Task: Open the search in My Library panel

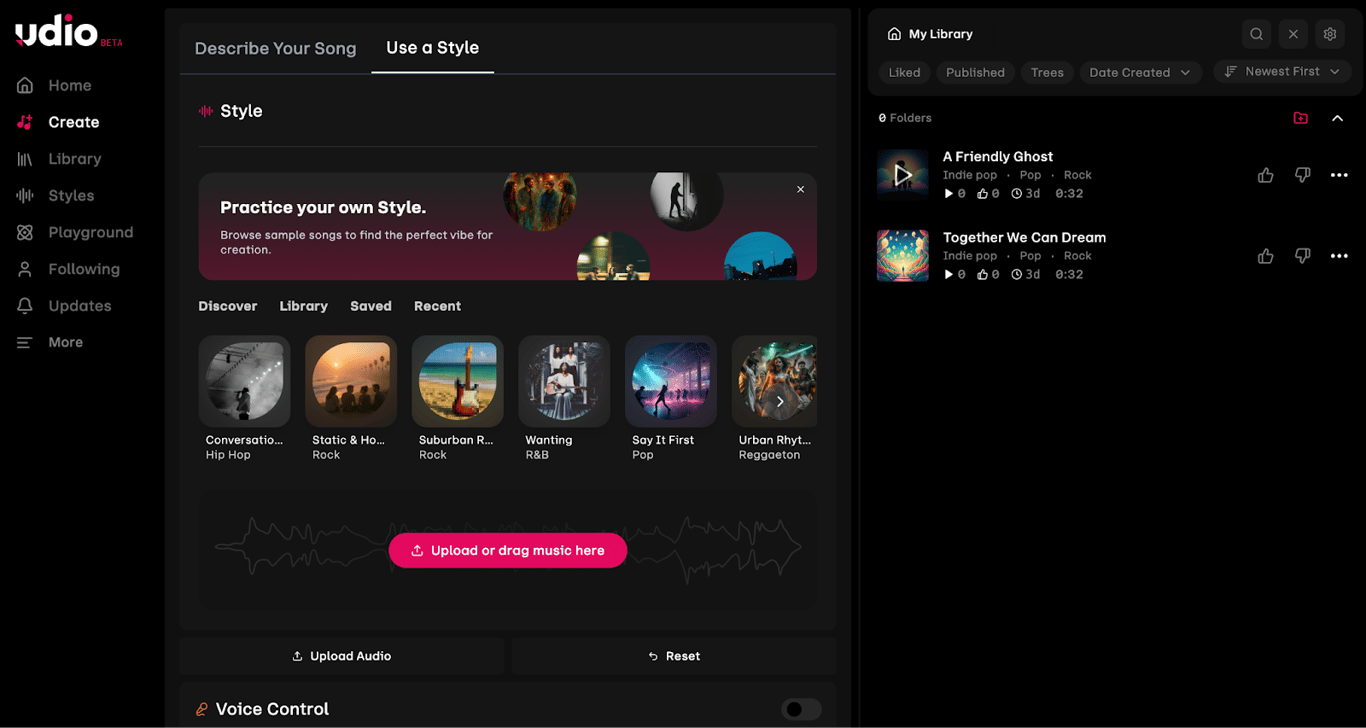Action: tap(1256, 33)
